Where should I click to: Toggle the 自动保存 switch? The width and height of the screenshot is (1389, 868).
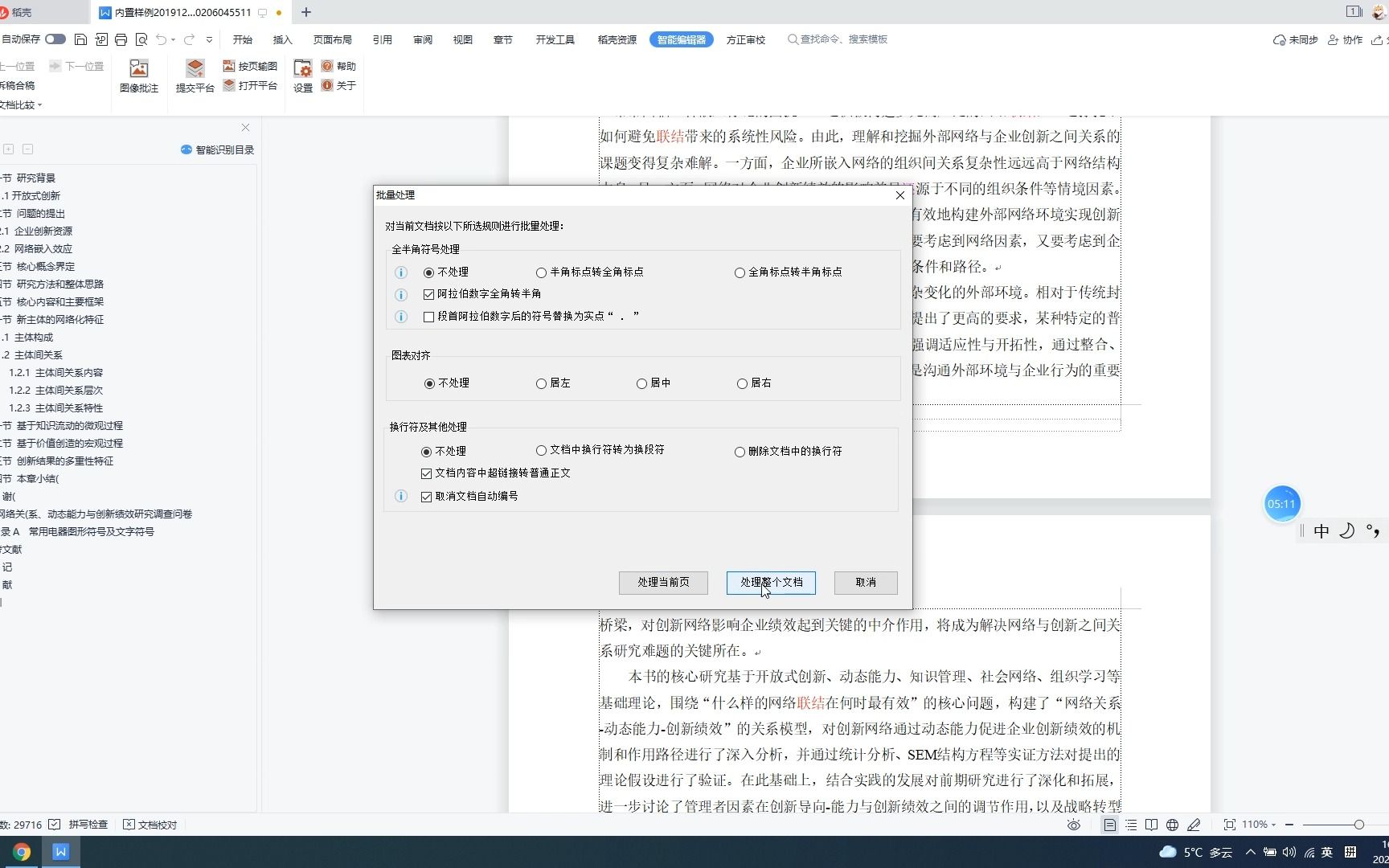[x=55, y=39]
